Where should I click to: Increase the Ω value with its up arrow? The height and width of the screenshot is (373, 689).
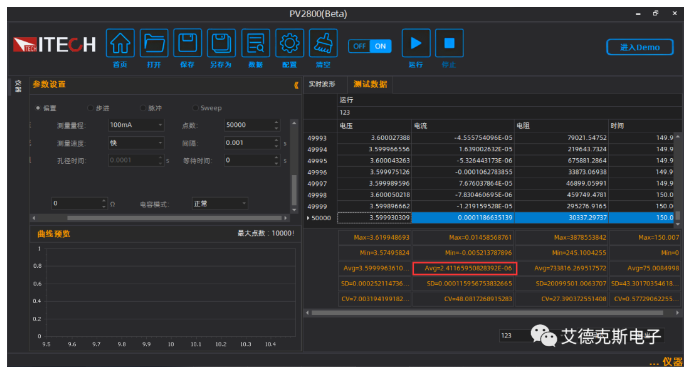pyautogui.click(x=104, y=201)
